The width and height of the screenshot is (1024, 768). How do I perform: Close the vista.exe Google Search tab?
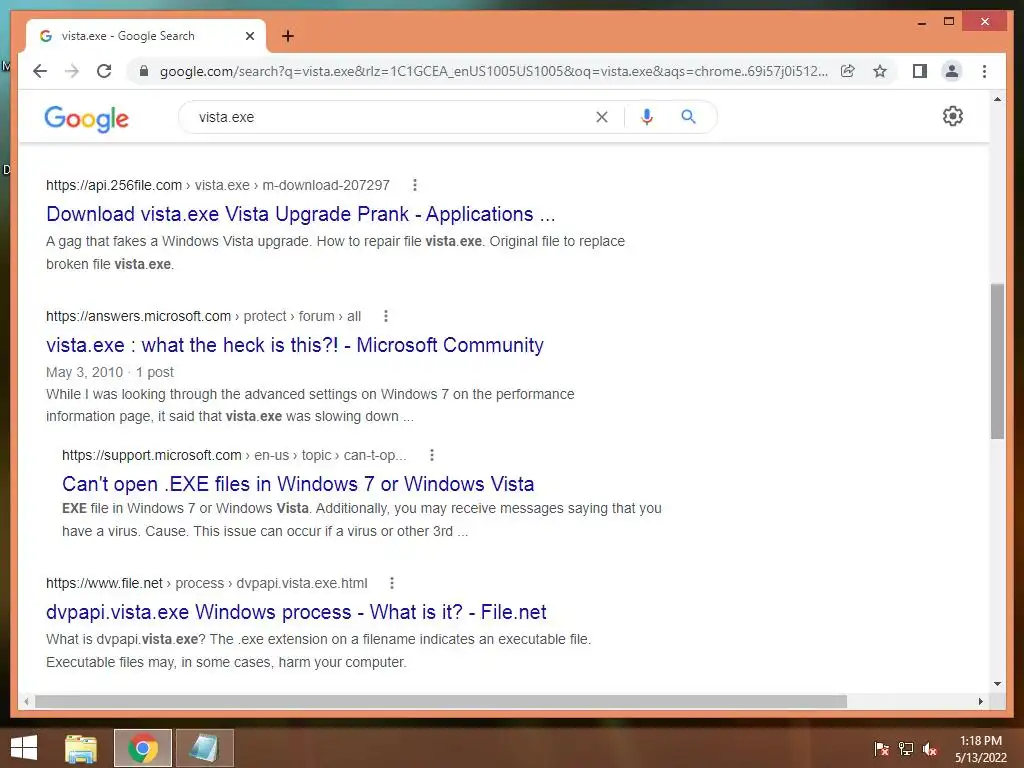[x=249, y=36]
